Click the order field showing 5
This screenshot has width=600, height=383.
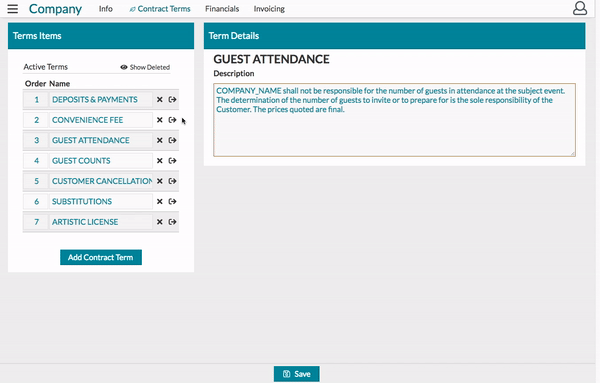pyautogui.click(x=36, y=181)
